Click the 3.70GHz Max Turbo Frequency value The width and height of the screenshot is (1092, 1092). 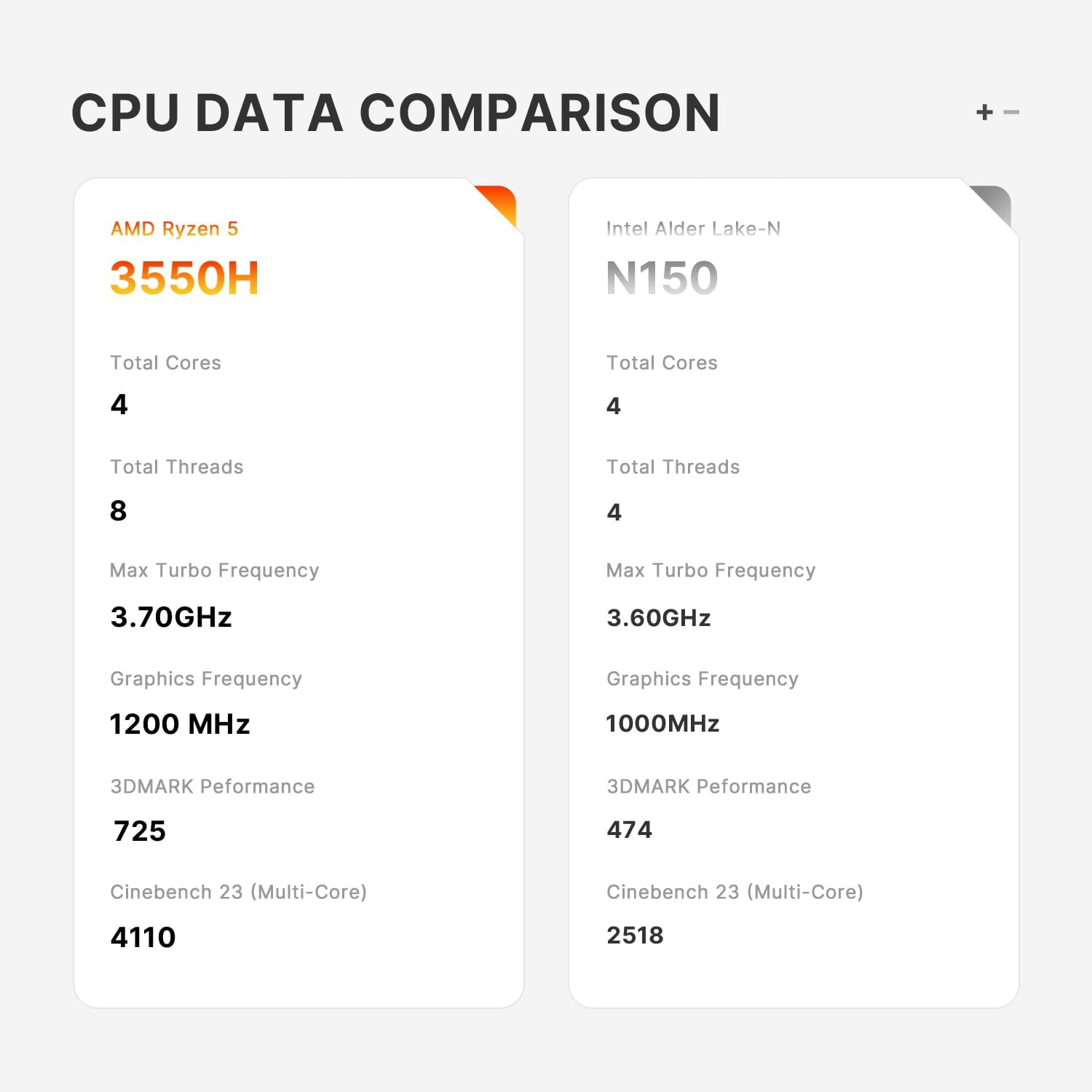(x=171, y=617)
